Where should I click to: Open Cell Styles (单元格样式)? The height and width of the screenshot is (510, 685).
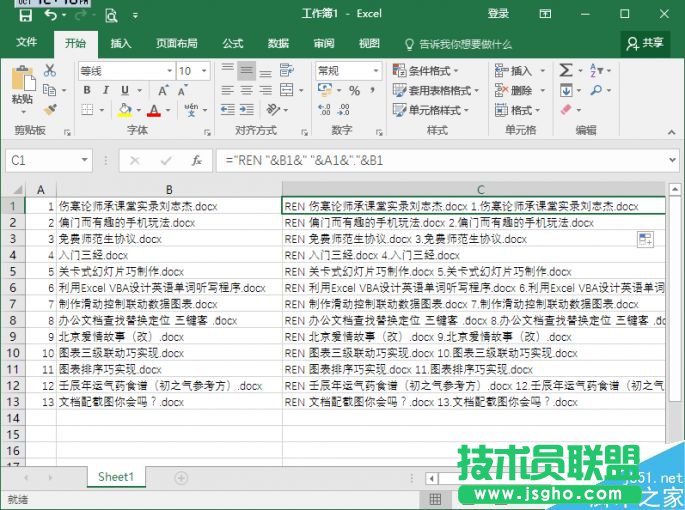coord(430,110)
